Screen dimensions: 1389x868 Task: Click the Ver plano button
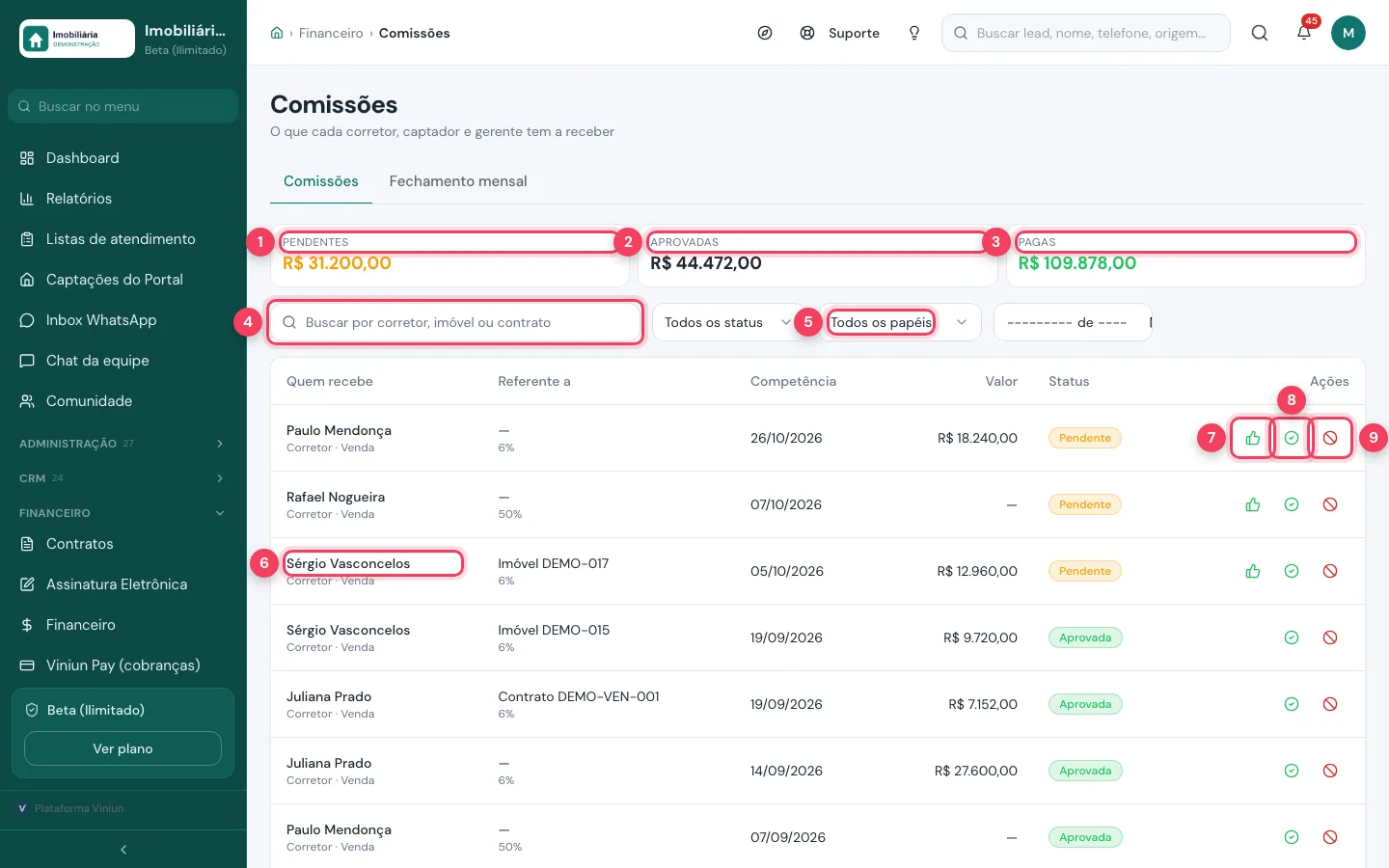(x=123, y=748)
